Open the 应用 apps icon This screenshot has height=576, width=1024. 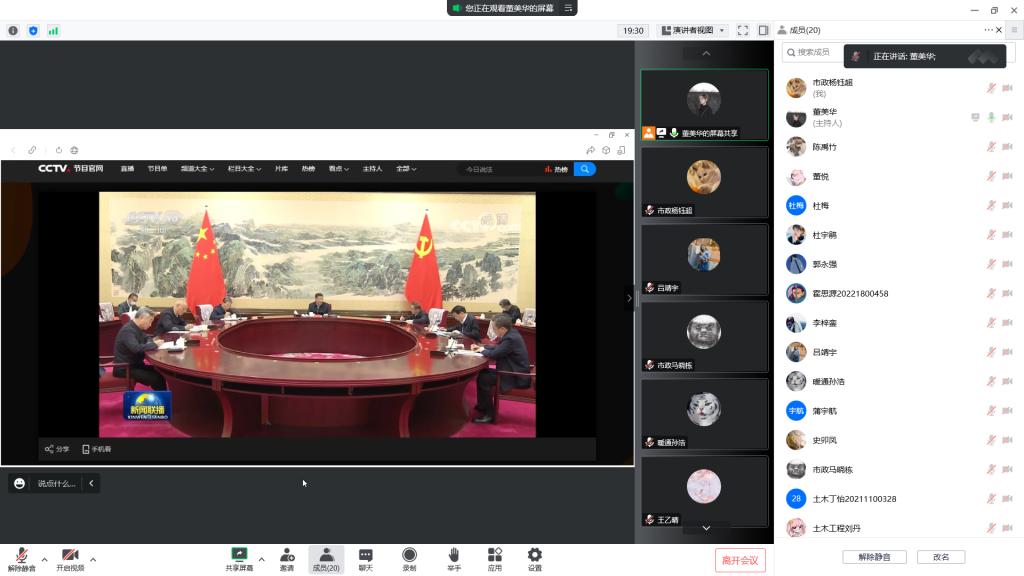click(494, 555)
